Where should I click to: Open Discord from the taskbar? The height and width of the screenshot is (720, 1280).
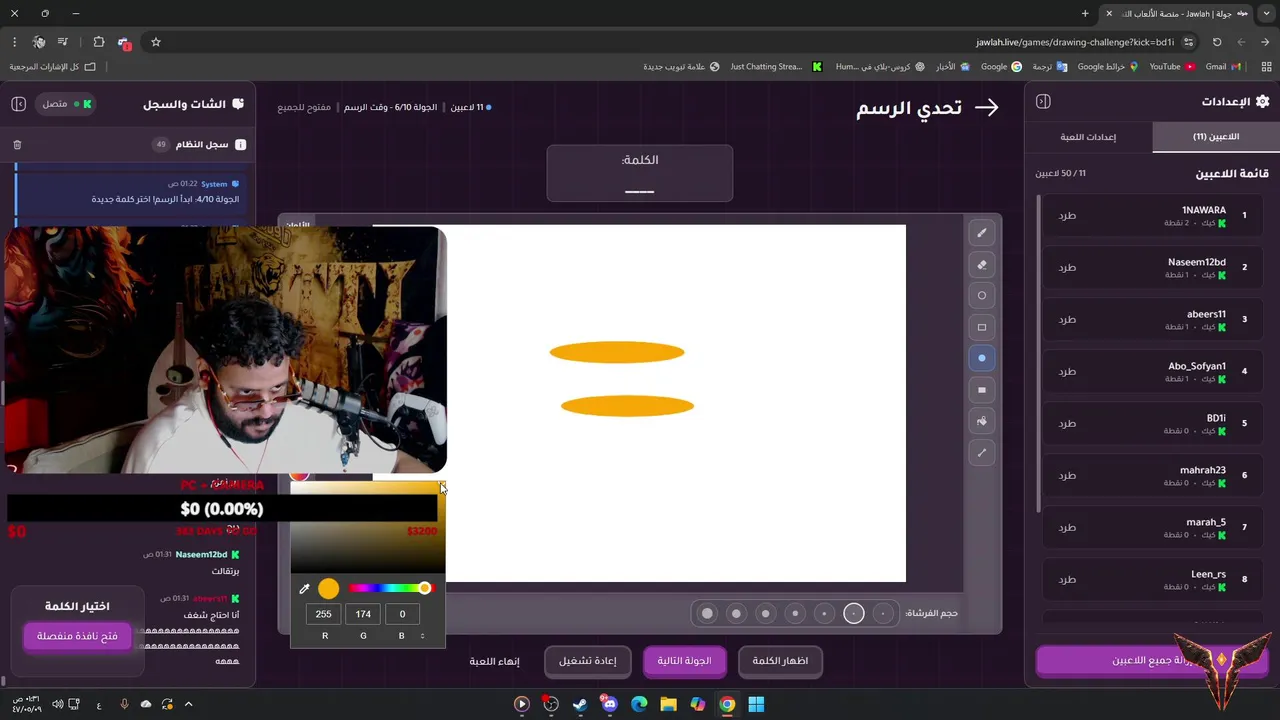pyautogui.click(x=610, y=704)
